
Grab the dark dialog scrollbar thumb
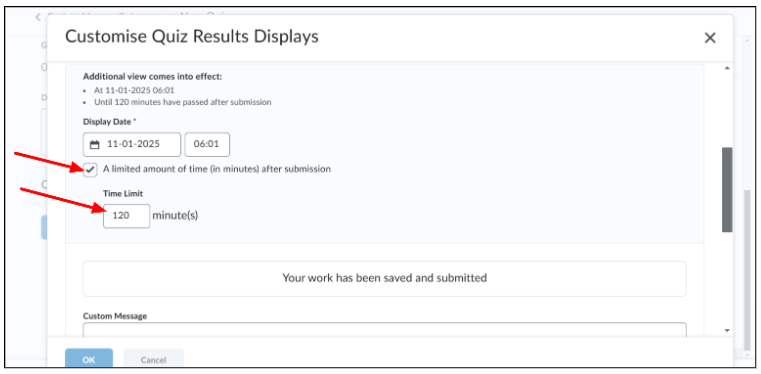(727, 190)
